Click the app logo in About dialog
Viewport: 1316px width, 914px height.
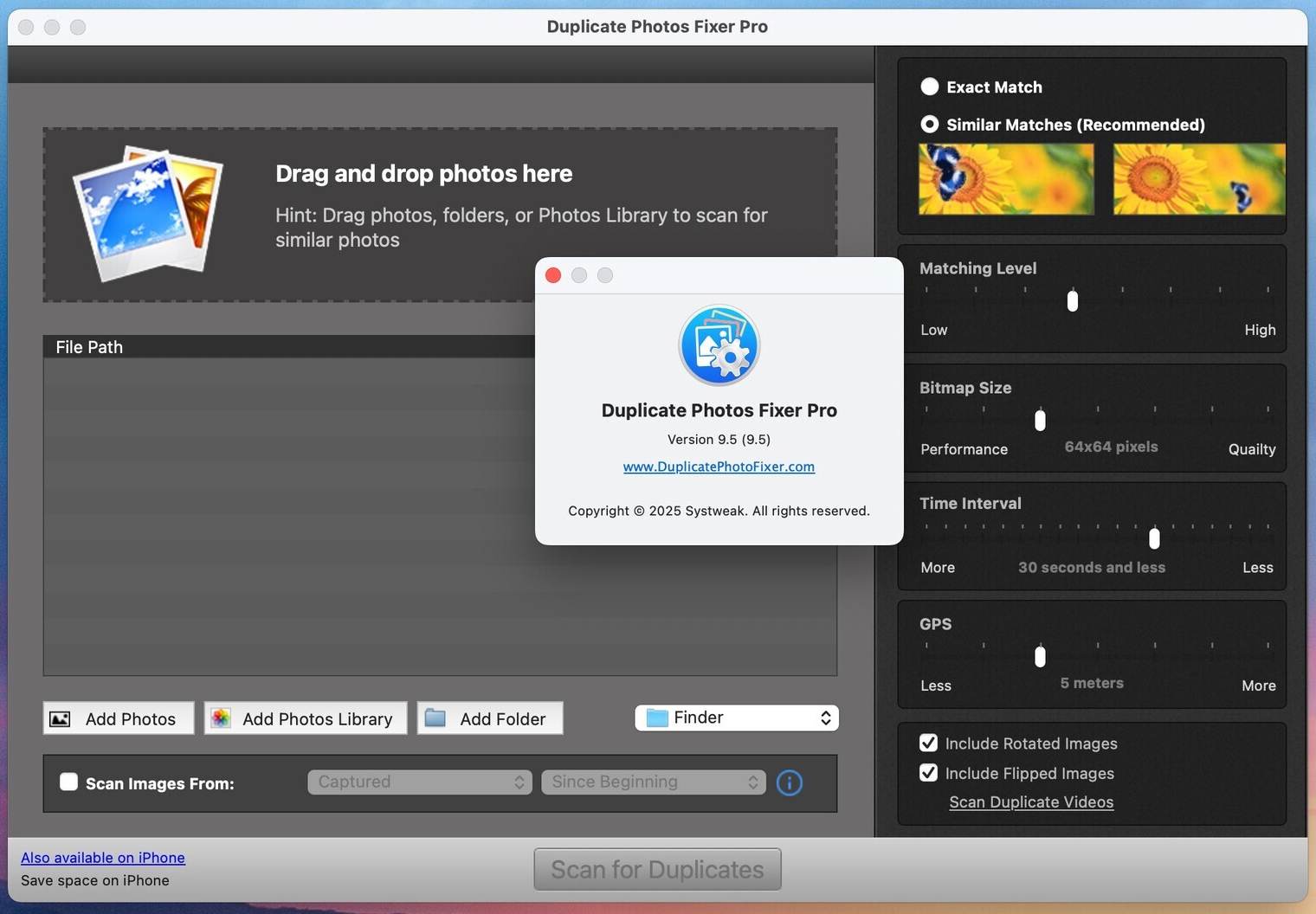[x=719, y=345]
